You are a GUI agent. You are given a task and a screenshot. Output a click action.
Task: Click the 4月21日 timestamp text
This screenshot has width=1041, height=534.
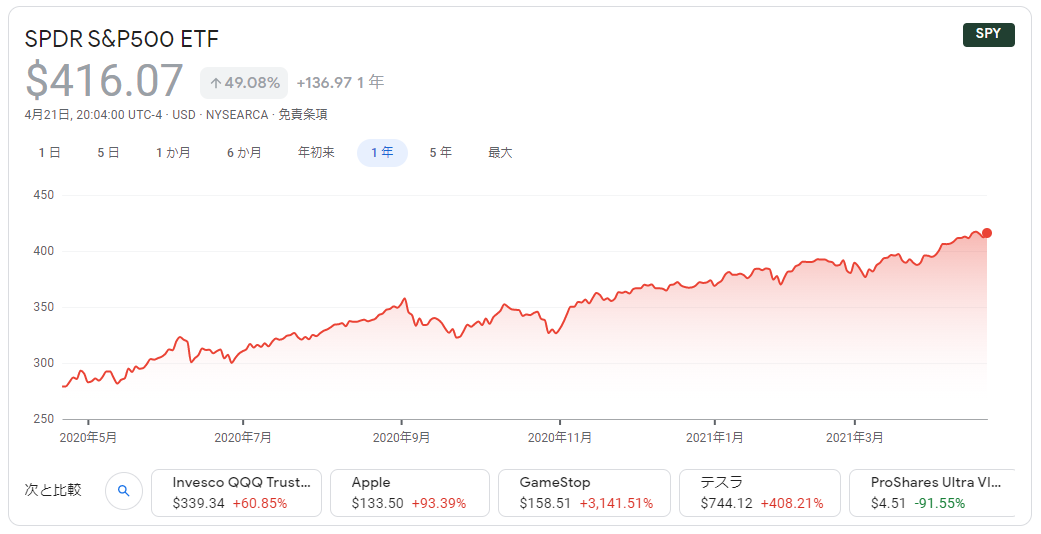(93, 114)
